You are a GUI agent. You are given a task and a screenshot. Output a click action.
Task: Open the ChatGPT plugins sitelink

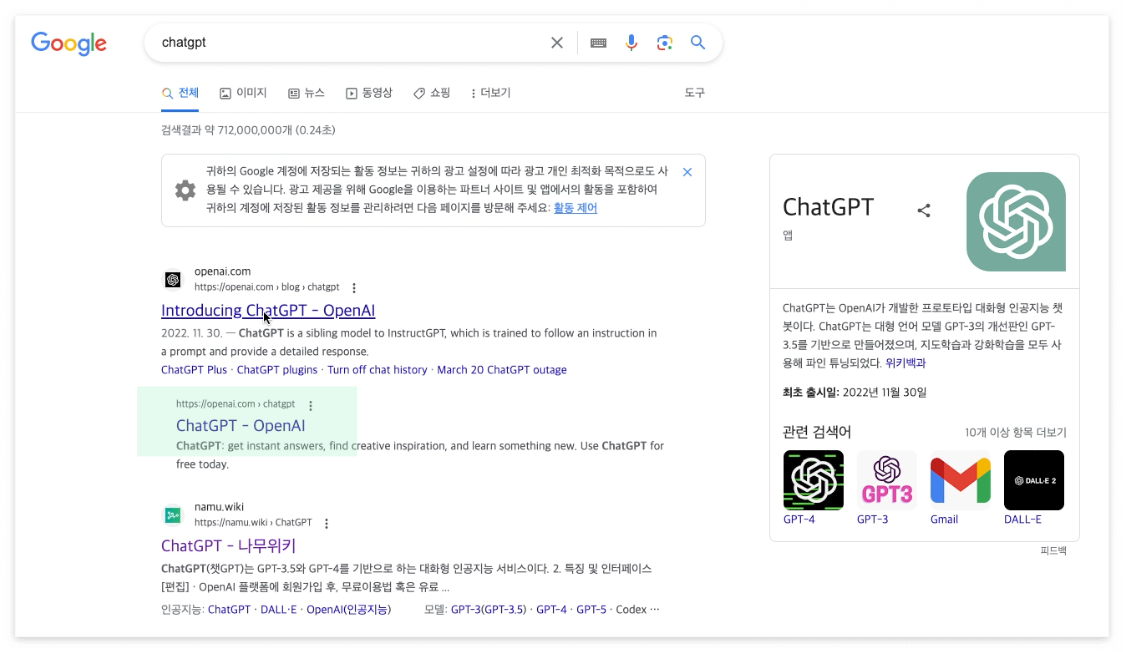[x=277, y=370]
